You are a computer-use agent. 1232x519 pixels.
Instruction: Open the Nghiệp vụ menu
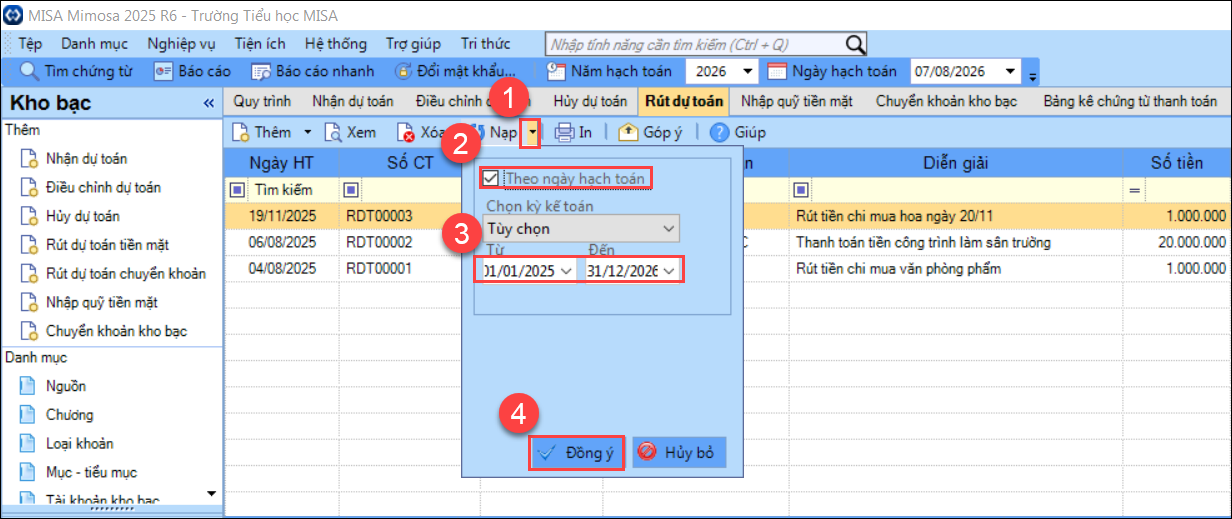pos(180,44)
